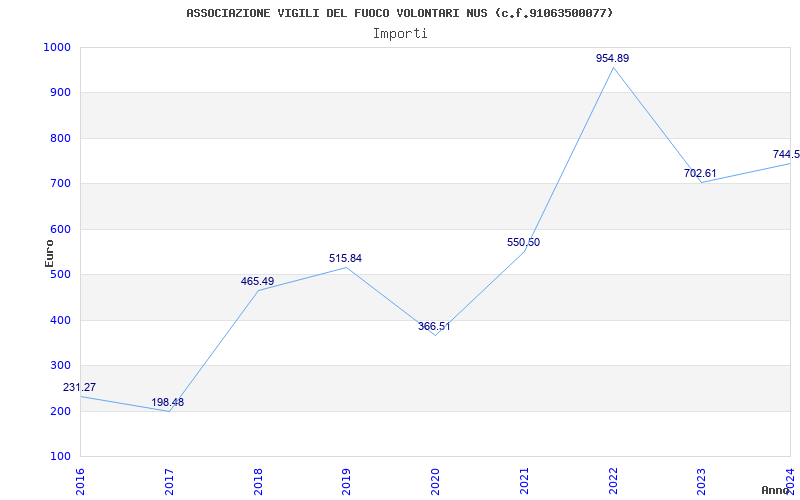This screenshot has height=500, width=800.
Task: Click the Euro y-axis label
Action: click(x=49, y=253)
